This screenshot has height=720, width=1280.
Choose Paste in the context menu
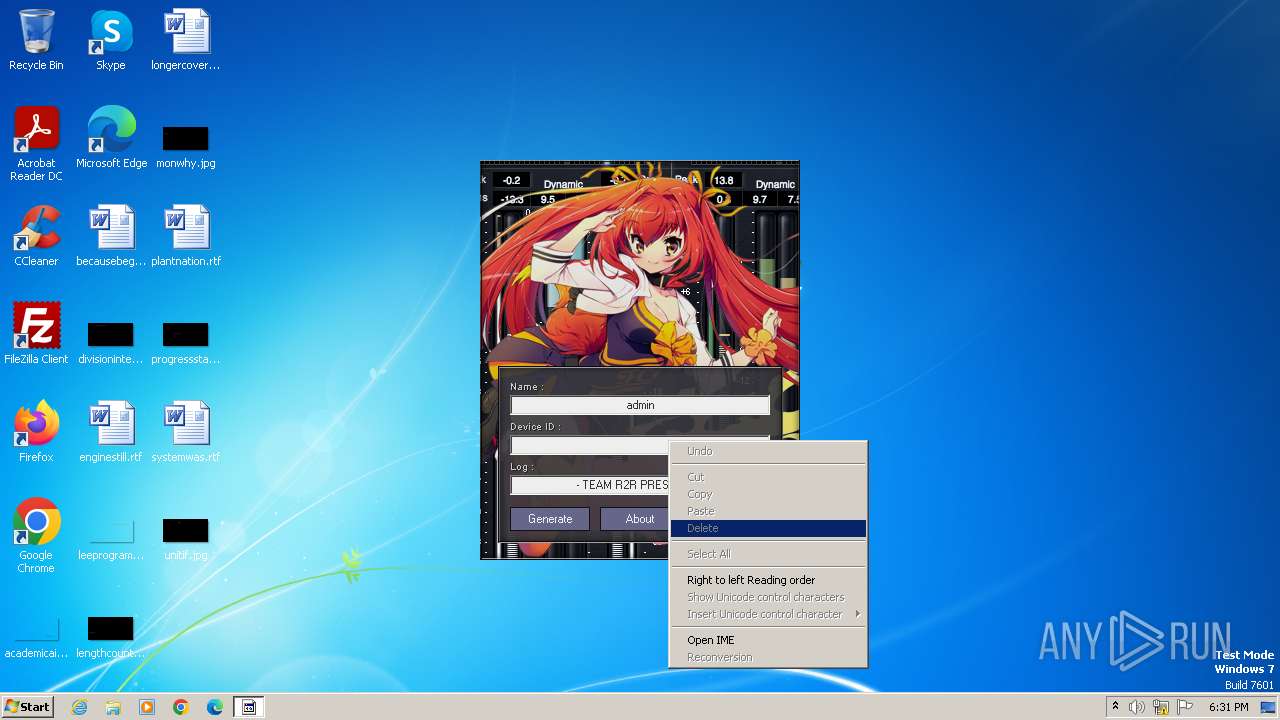[768, 511]
